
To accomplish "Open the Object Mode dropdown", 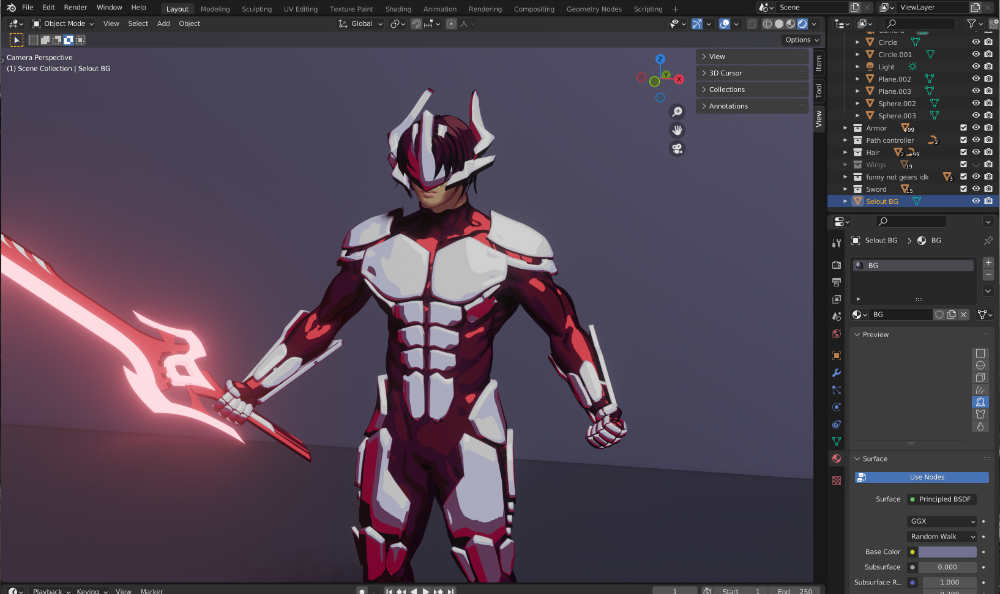I will [x=63, y=23].
